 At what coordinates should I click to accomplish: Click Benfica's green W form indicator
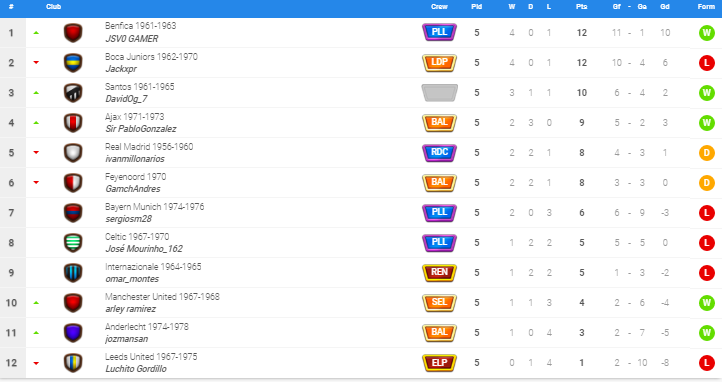706,33
